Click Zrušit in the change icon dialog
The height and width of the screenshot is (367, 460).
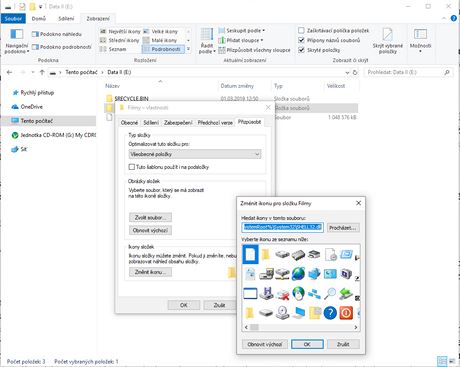[x=343, y=344]
